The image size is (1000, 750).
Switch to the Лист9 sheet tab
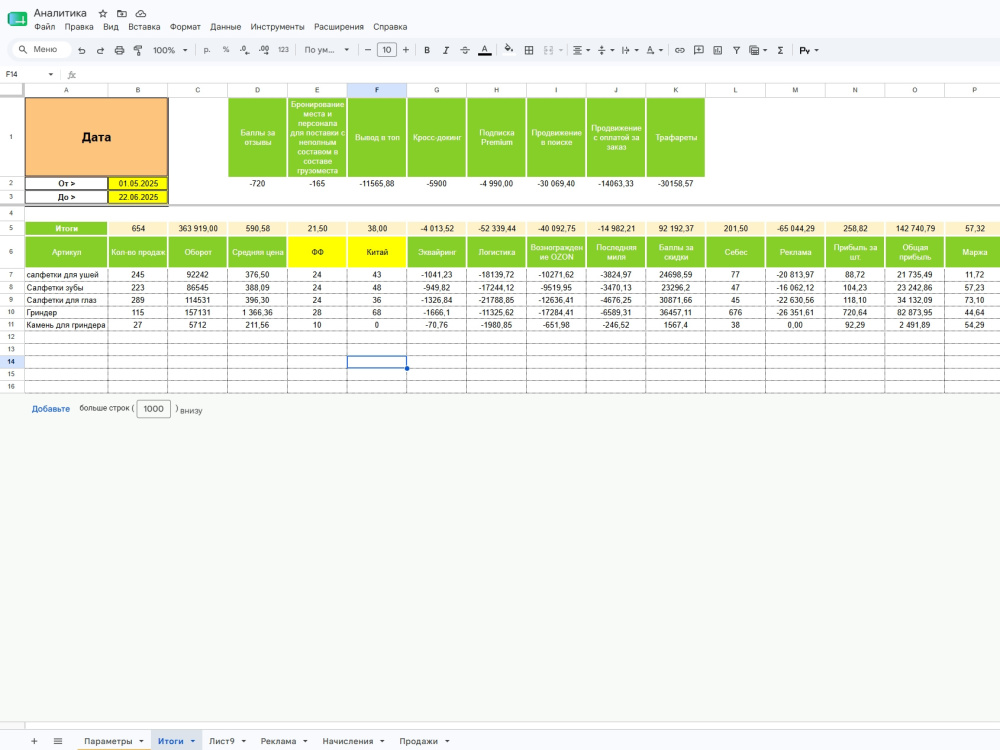click(x=227, y=741)
